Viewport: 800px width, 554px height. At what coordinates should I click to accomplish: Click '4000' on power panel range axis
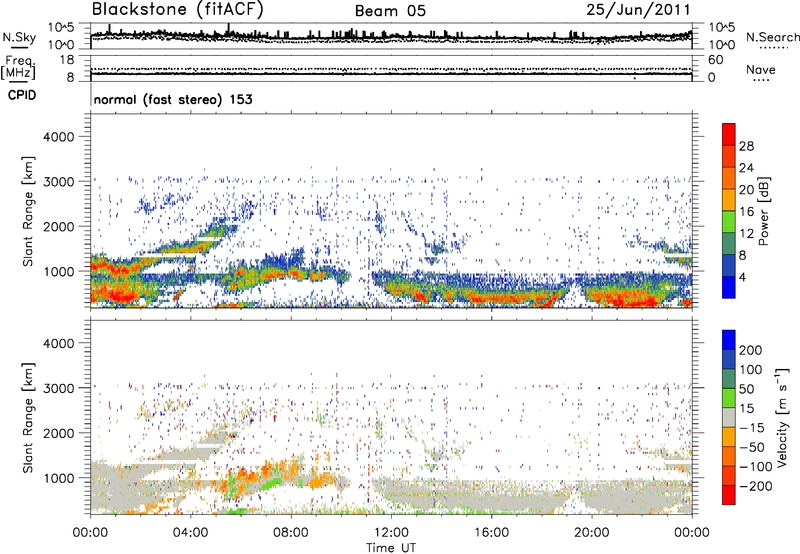58,137
